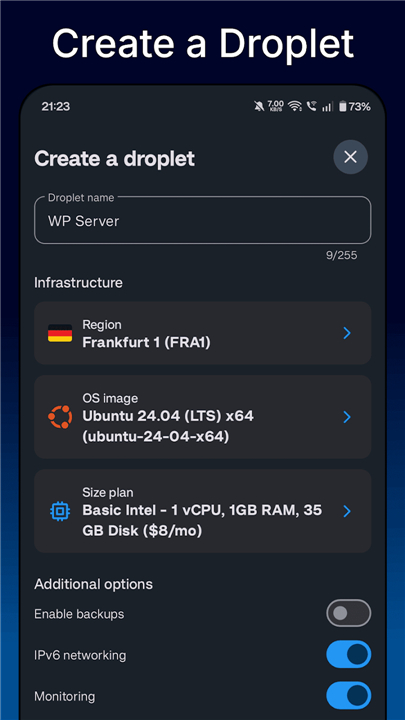
Task: Tap the 21:23 status bar clock
Action: [56, 107]
